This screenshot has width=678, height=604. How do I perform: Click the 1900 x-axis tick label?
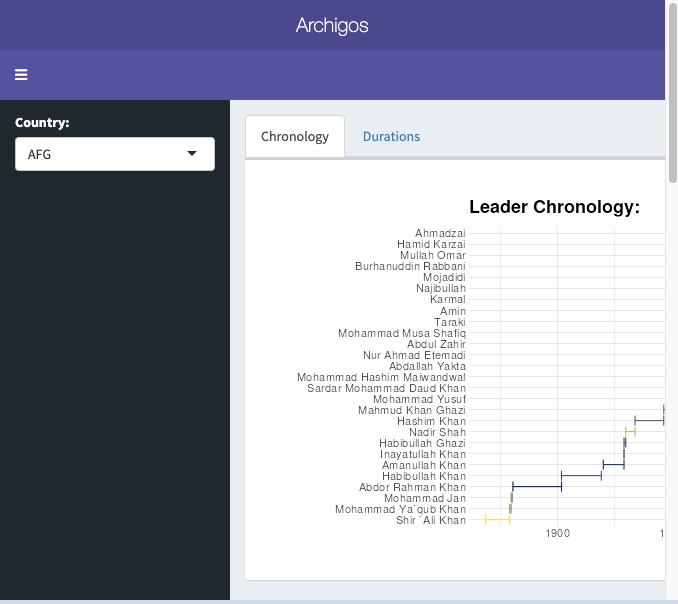click(558, 534)
